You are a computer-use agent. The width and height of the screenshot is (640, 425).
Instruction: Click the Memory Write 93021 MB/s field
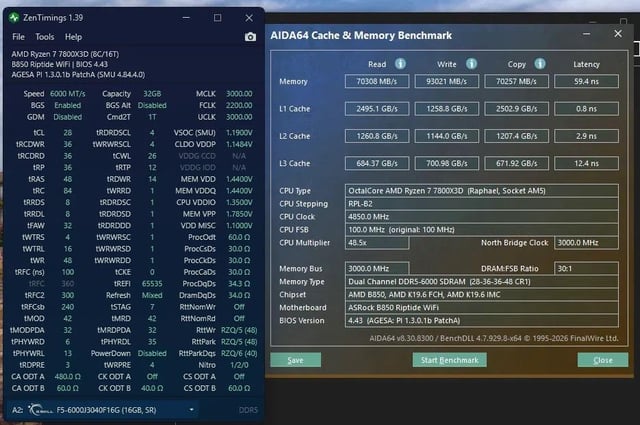click(447, 81)
